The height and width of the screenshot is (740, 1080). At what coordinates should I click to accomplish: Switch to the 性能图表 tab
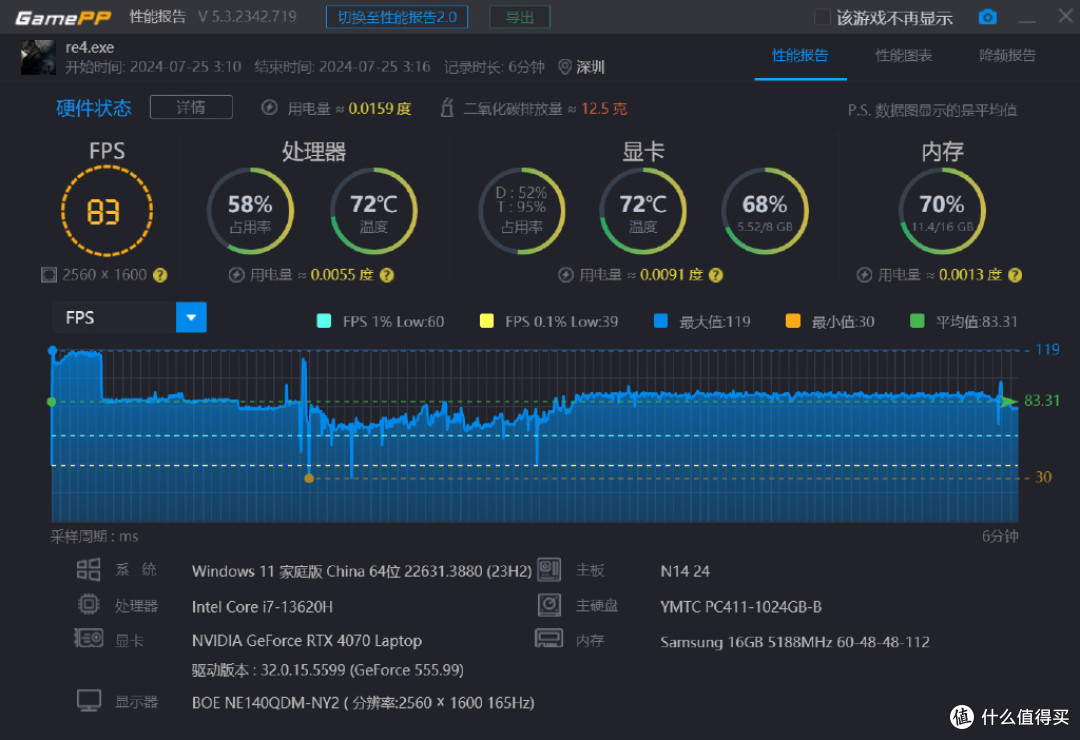(x=904, y=56)
